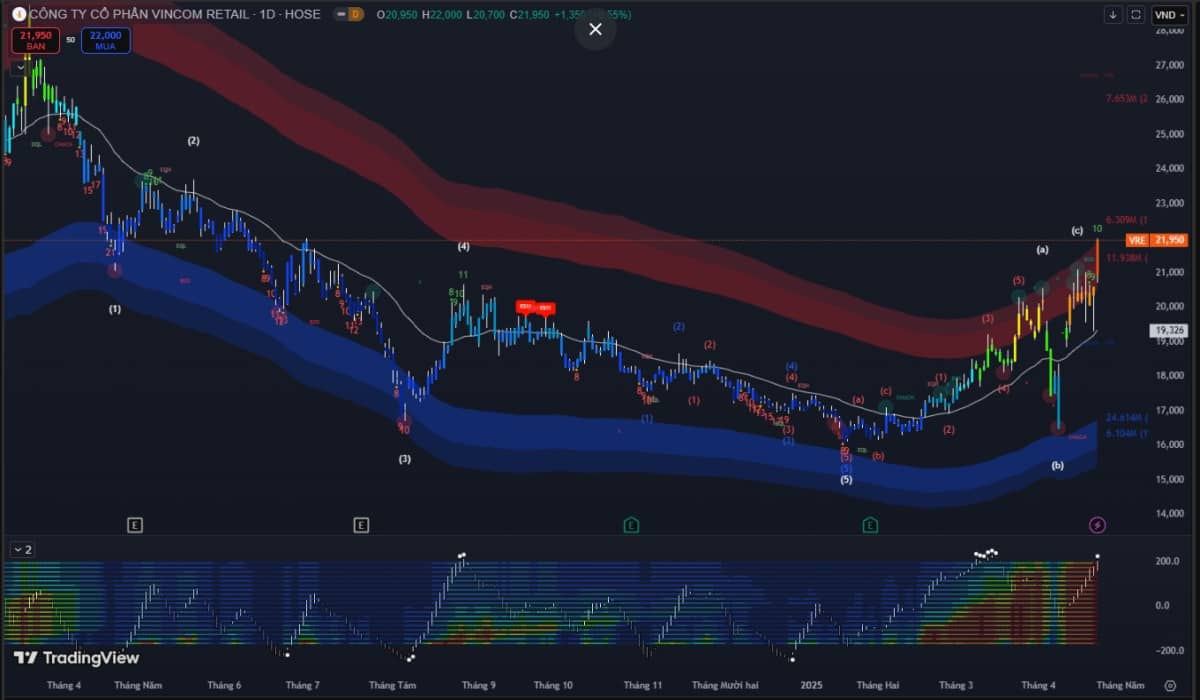
Task: Click the red 21,950 BÁN sell button
Action: pos(35,40)
